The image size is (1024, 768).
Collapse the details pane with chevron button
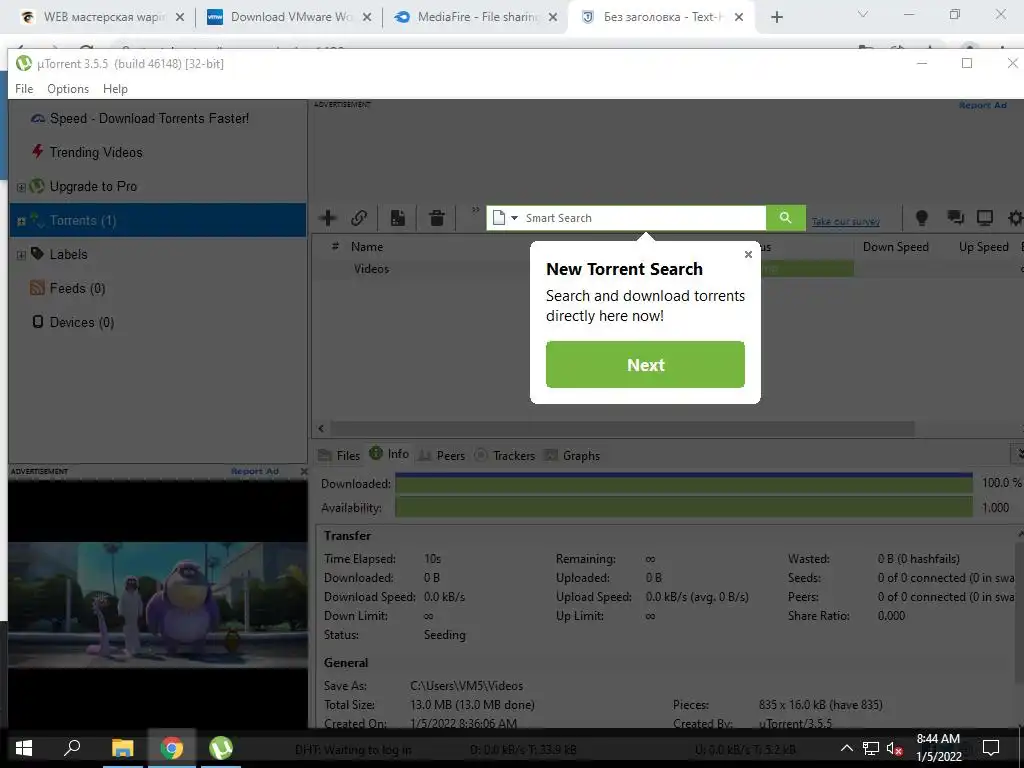point(1017,453)
